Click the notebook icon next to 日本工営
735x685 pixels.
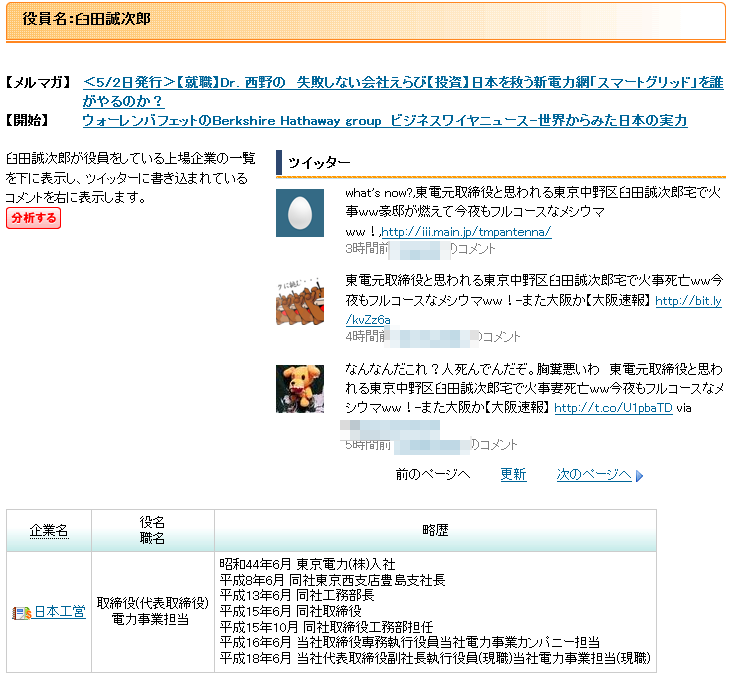(22, 612)
